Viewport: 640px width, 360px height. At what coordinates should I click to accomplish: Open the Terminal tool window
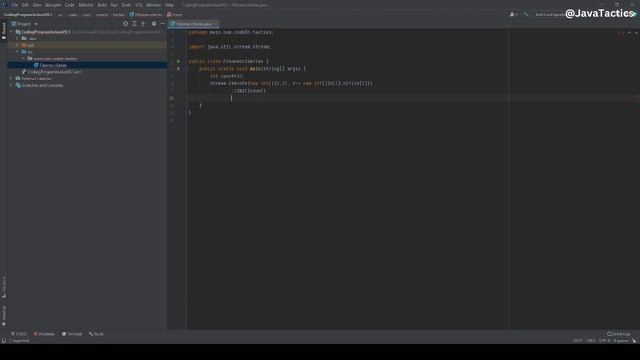[72, 334]
